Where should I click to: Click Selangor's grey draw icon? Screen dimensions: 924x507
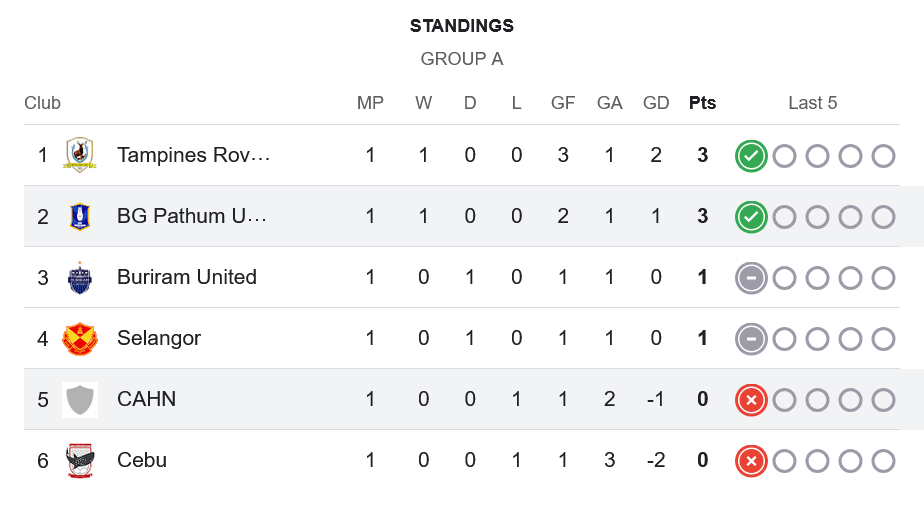[751, 338]
